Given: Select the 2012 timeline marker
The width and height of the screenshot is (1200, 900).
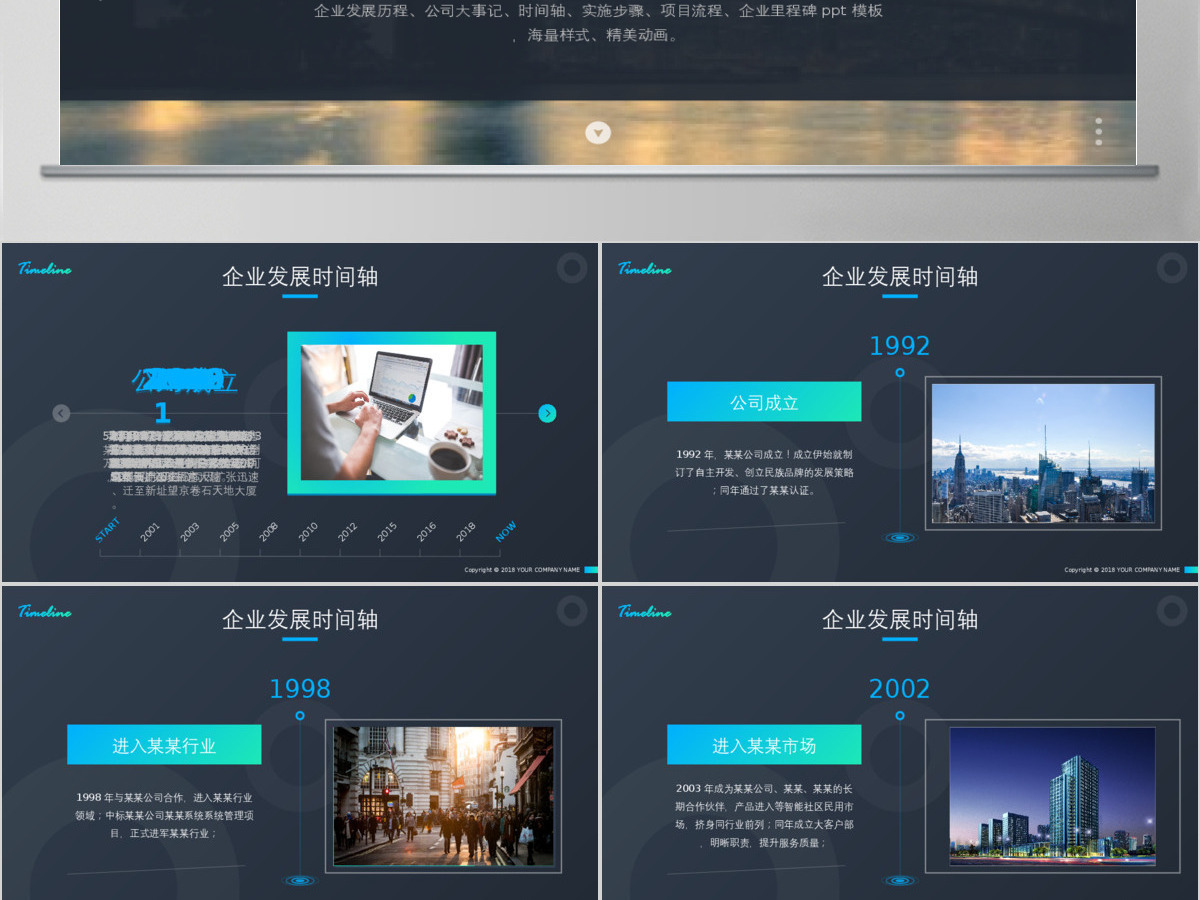Looking at the screenshot, I should [x=347, y=532].
